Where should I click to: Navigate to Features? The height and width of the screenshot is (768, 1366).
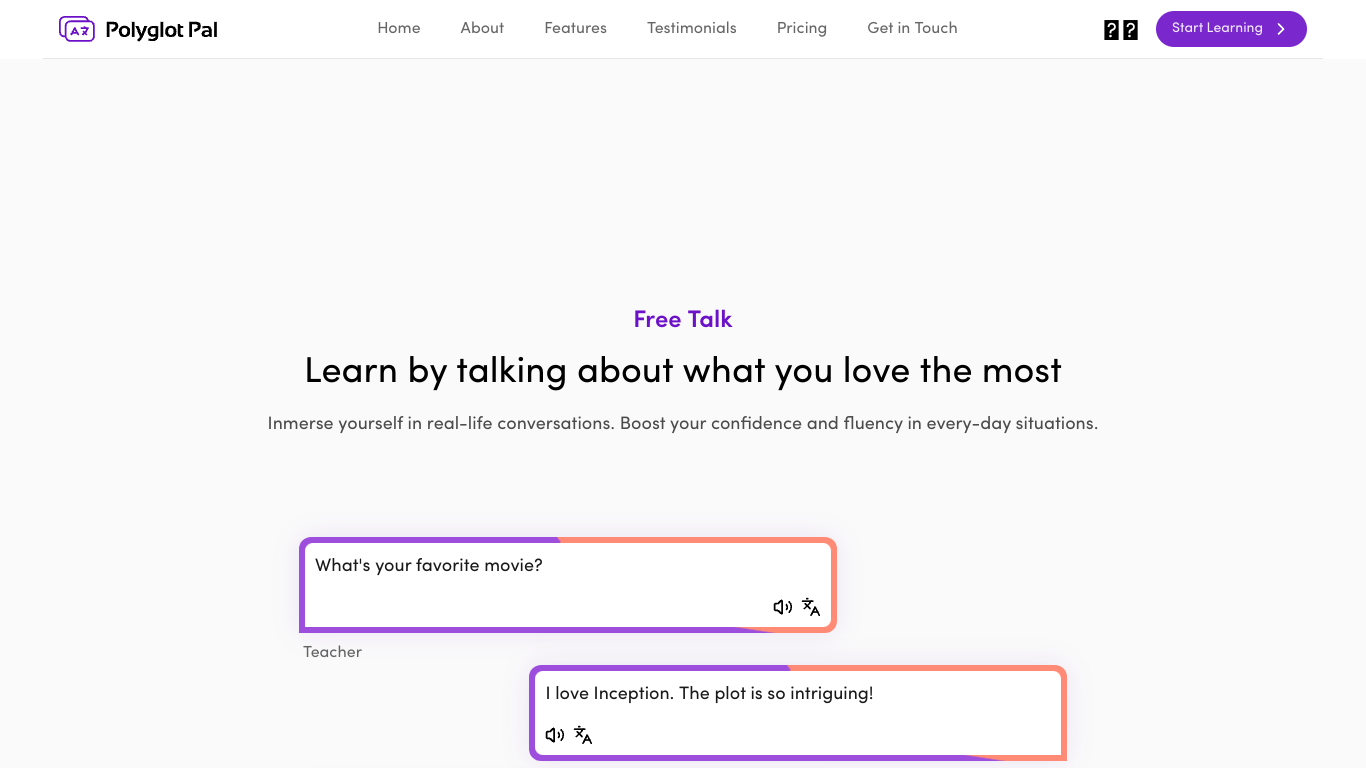coord(575,28)
